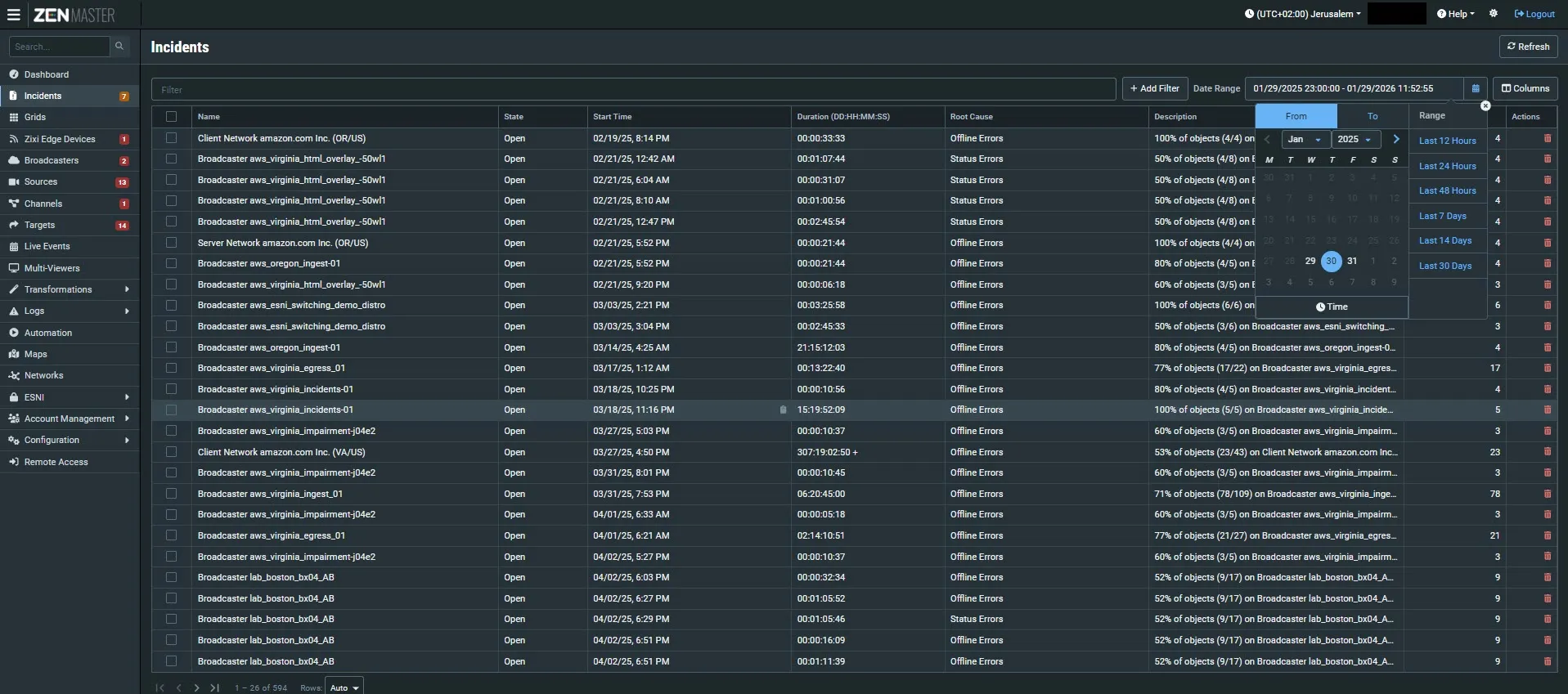Check the Client Network amazon.com (OR/US) row

tap(171, 138)
